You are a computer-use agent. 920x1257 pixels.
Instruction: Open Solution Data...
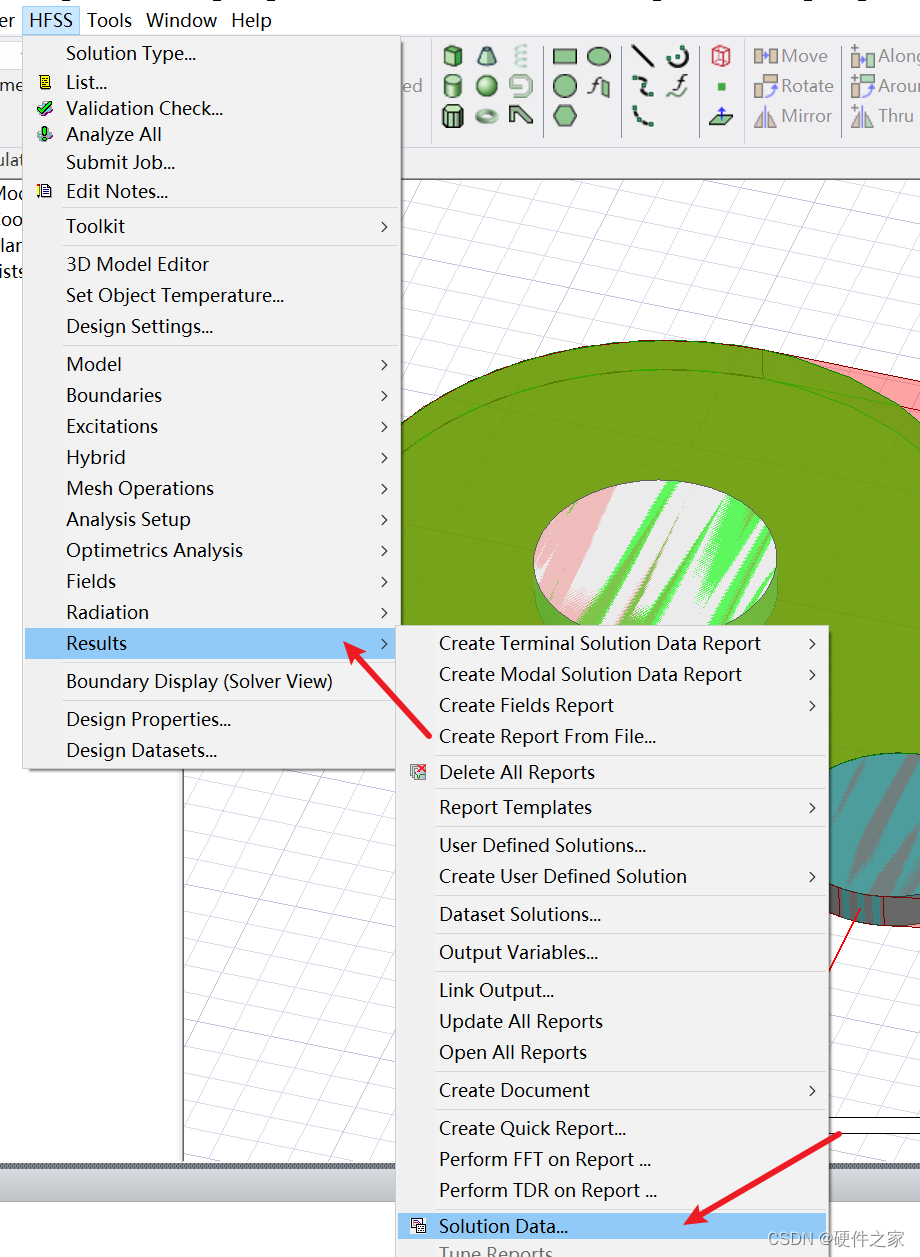[x=612, y=1227]
